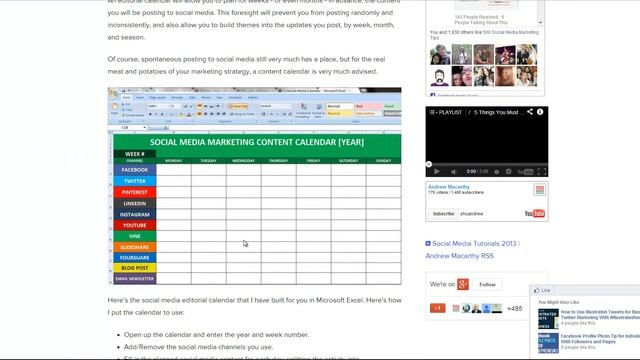The width and height of the screenshot is (640, 360).
Task: Click the Google+ Follow button
Action: pyautogui.click(x=487, y=284)
